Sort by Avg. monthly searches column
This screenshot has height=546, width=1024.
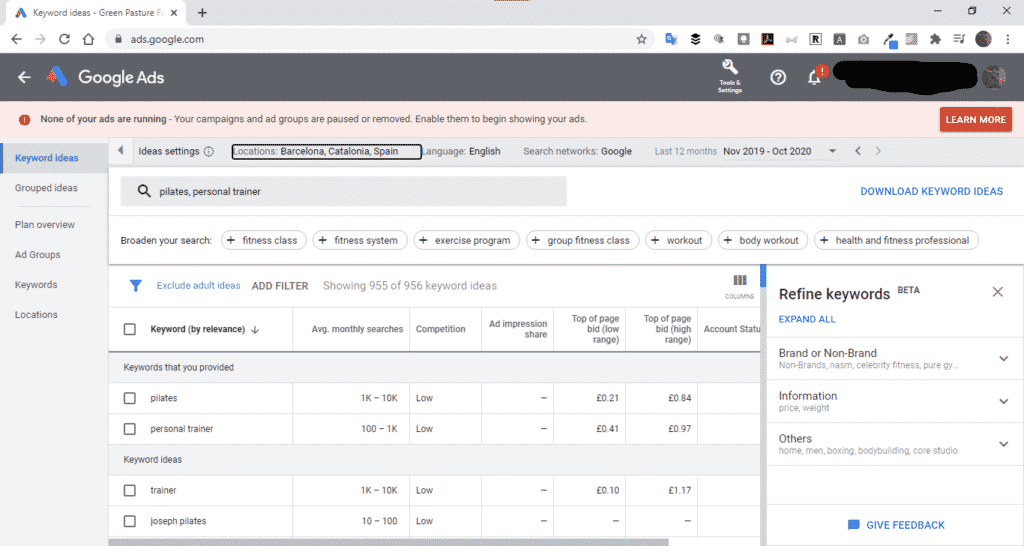357,329
